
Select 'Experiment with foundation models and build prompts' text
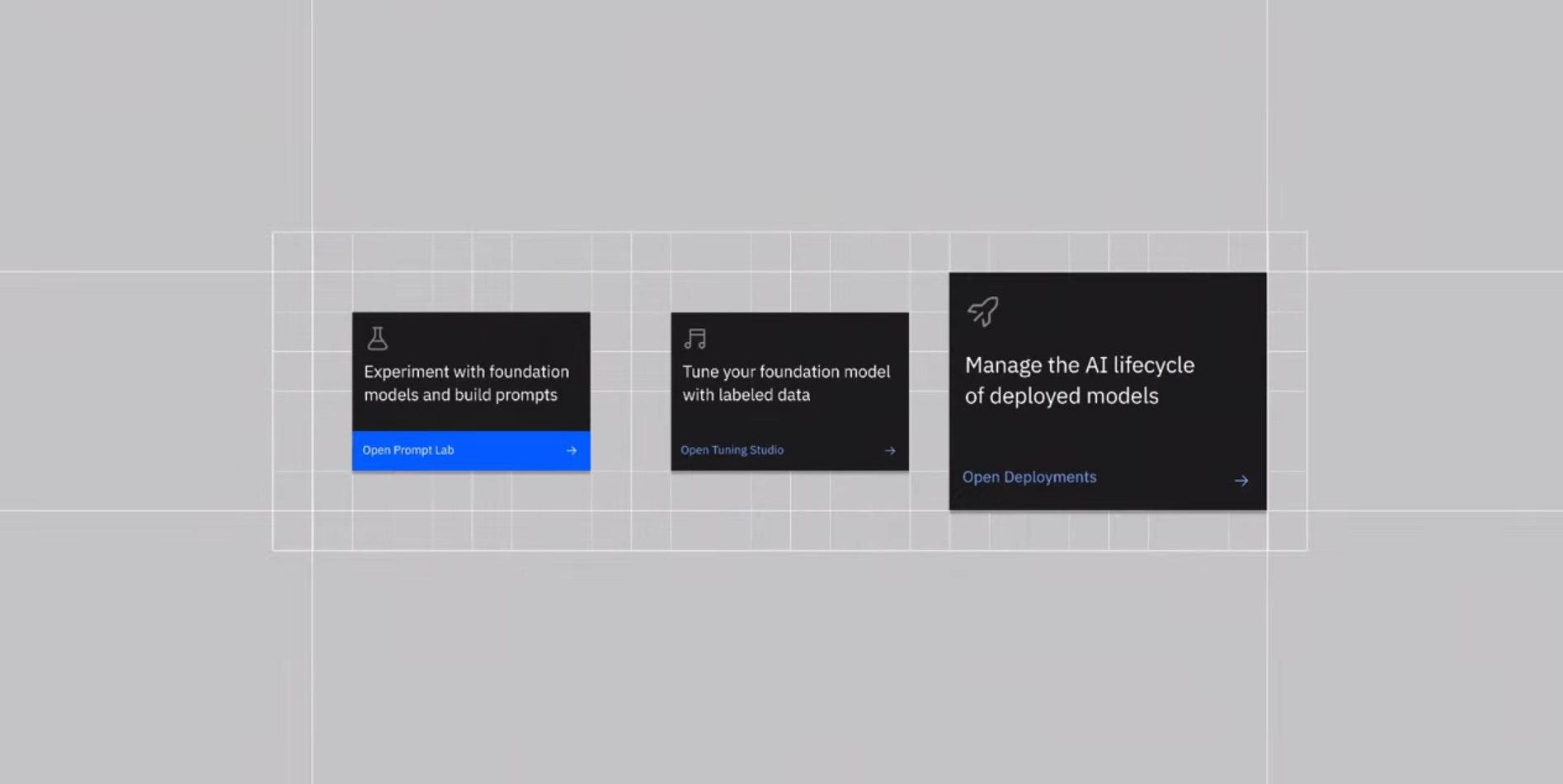pyautogui.click(x=466, y=383)
